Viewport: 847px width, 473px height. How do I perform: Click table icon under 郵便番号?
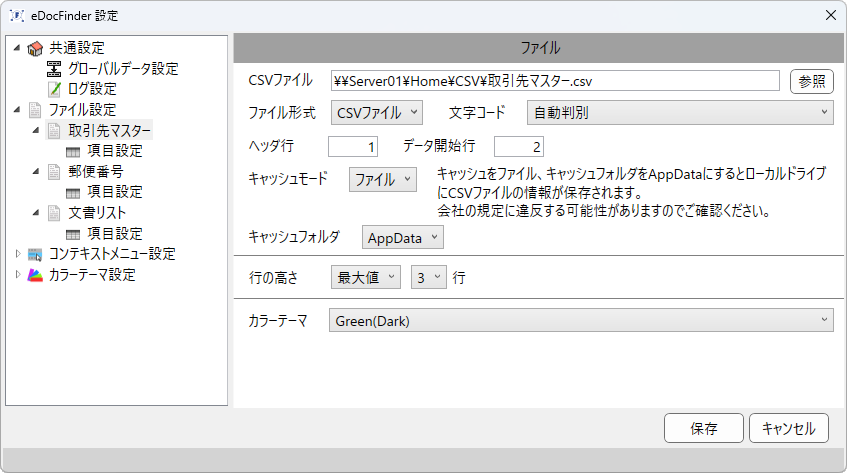pos(73,193)
